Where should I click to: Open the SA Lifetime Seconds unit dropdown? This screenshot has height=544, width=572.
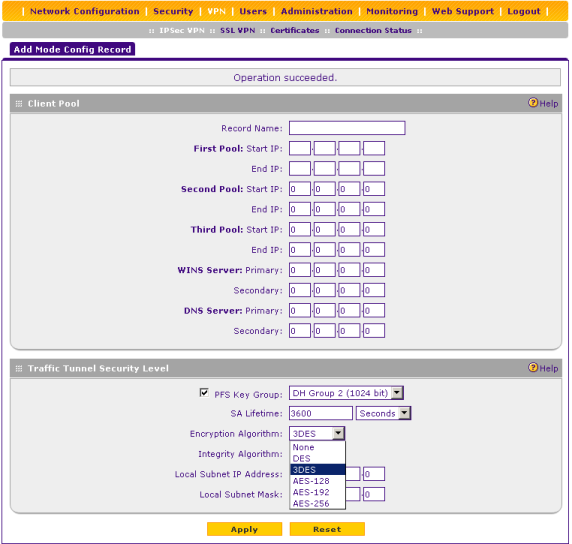(404, 413)
